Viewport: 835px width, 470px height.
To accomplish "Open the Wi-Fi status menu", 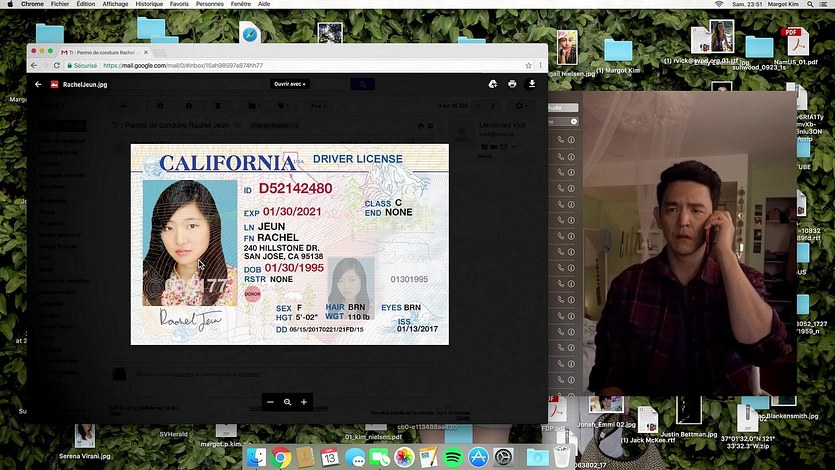I will [x=718, y=5].
